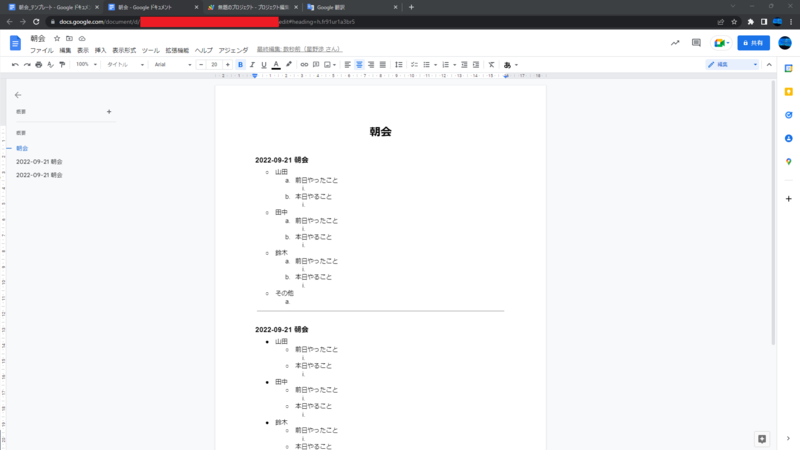The image size is (800, 450).
Task: Open the Google Meet dropdown button
Action: (721, 43)
